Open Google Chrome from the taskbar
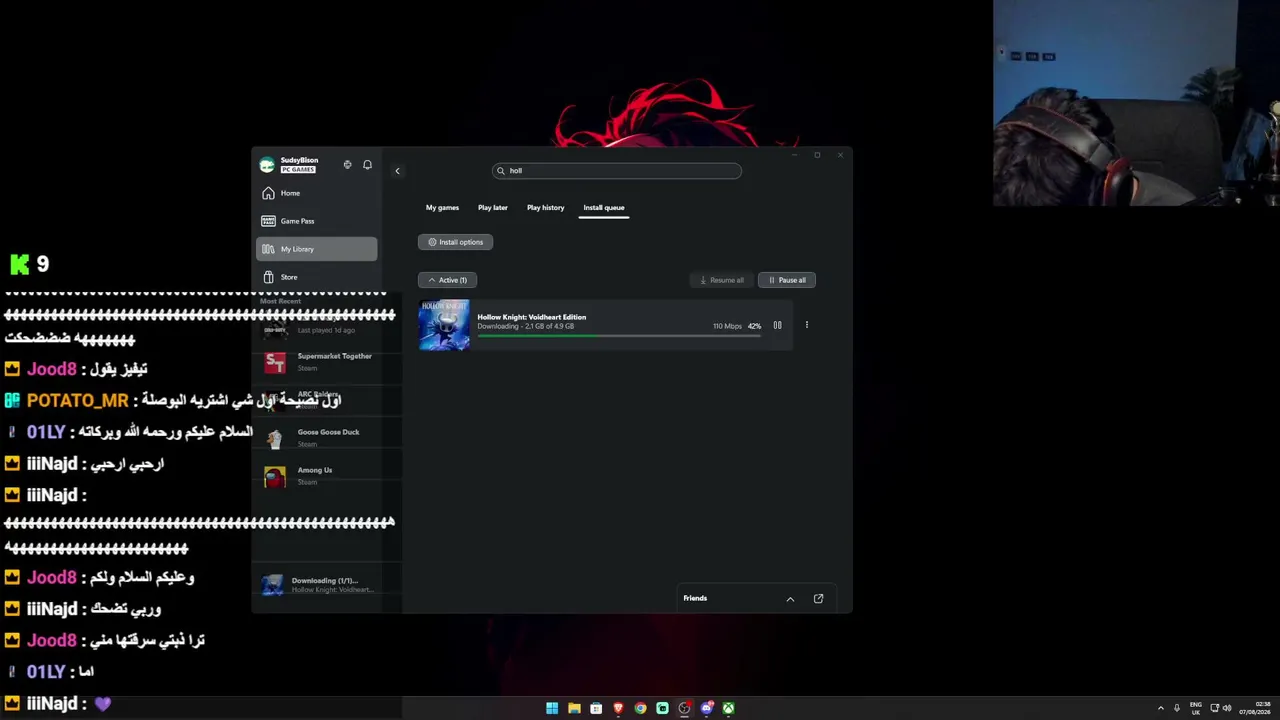The height and width of the screenshot is (720, 1280). coord(640,708)
